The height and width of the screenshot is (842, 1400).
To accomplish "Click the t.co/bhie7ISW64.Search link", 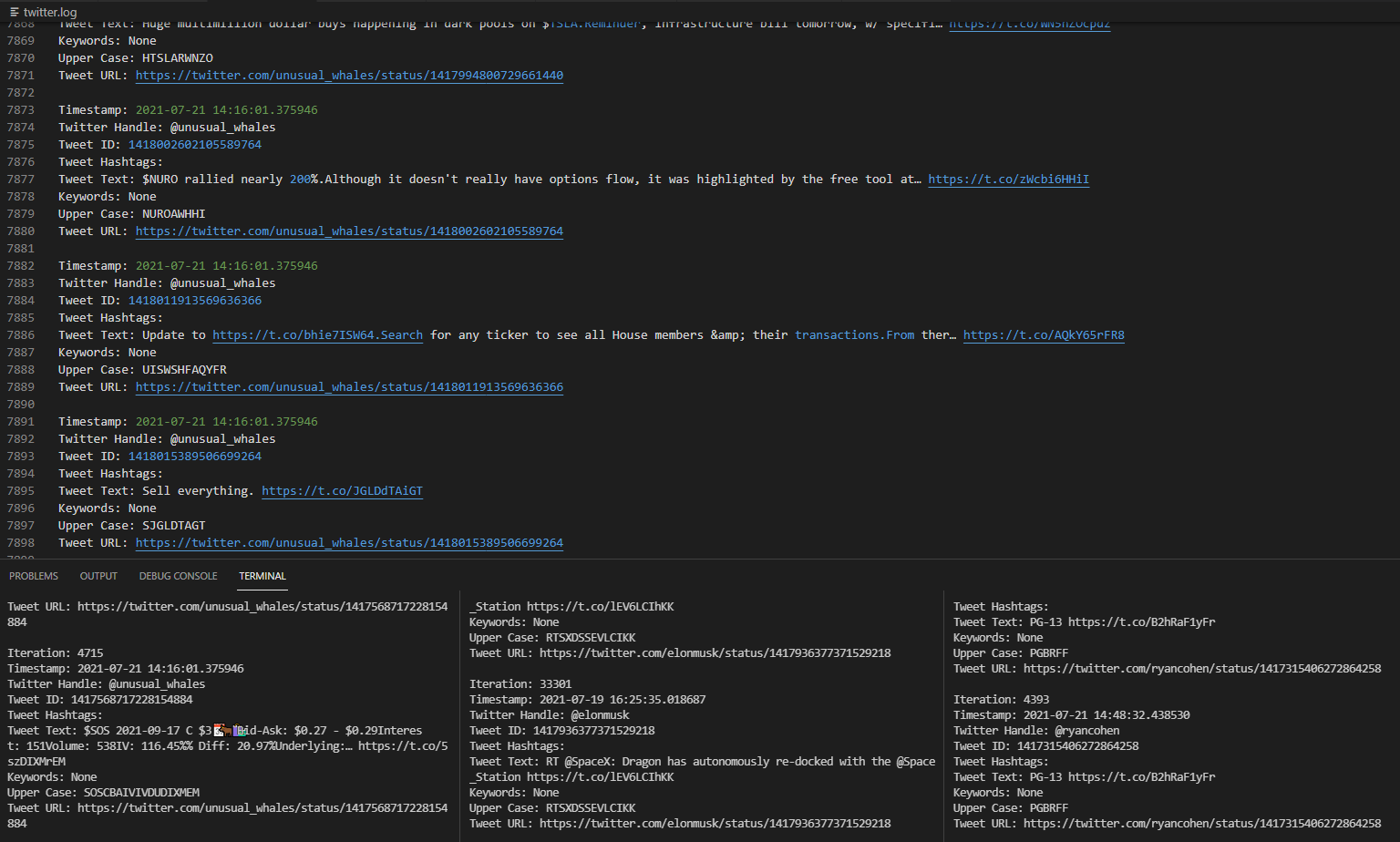I will [317, 335].
